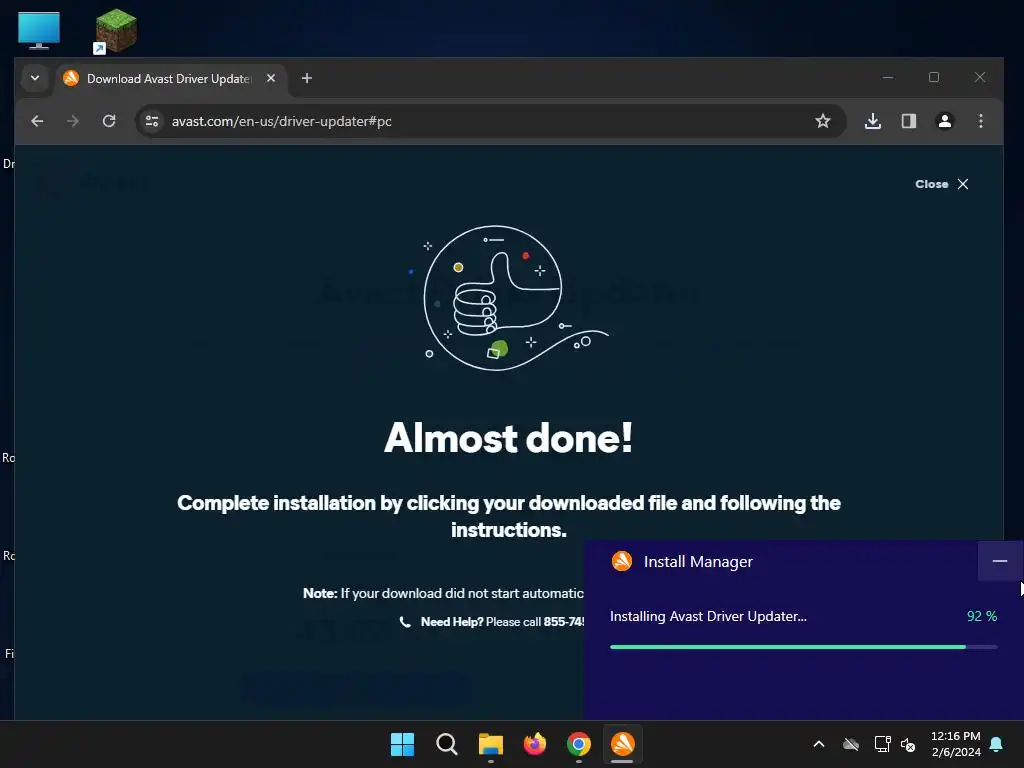1024x768 pixels.
Task: Reload the Avast driver updater page
Action: 109,121
